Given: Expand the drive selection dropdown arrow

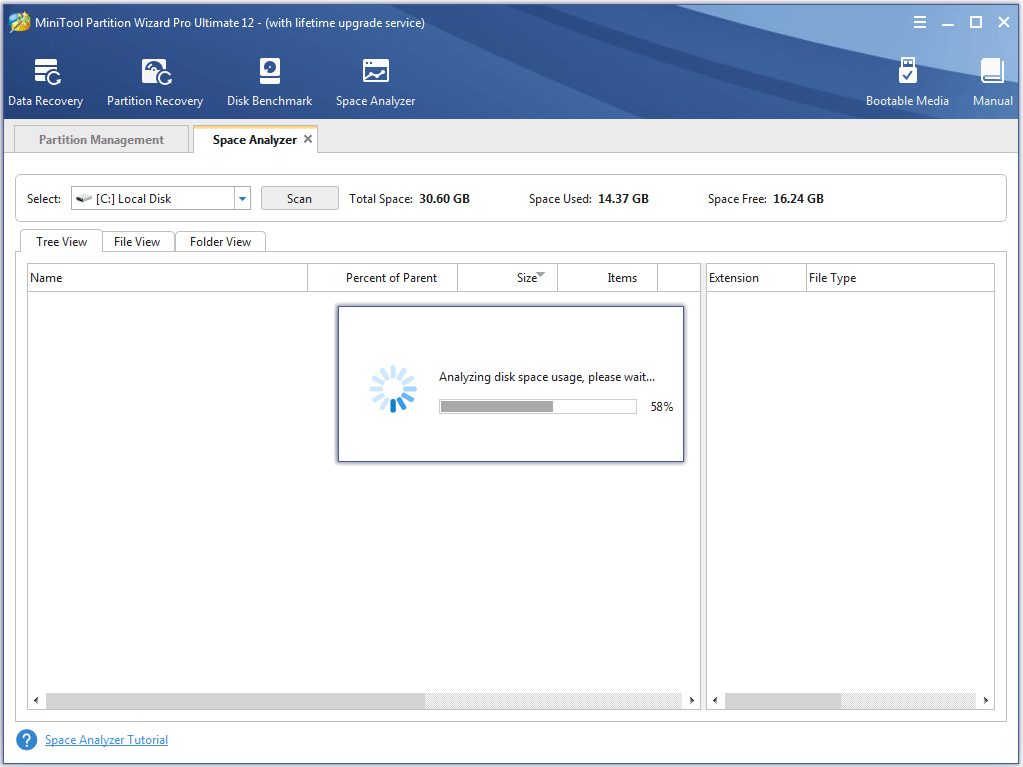Looking at the screenshot, I should pos(243,198).
